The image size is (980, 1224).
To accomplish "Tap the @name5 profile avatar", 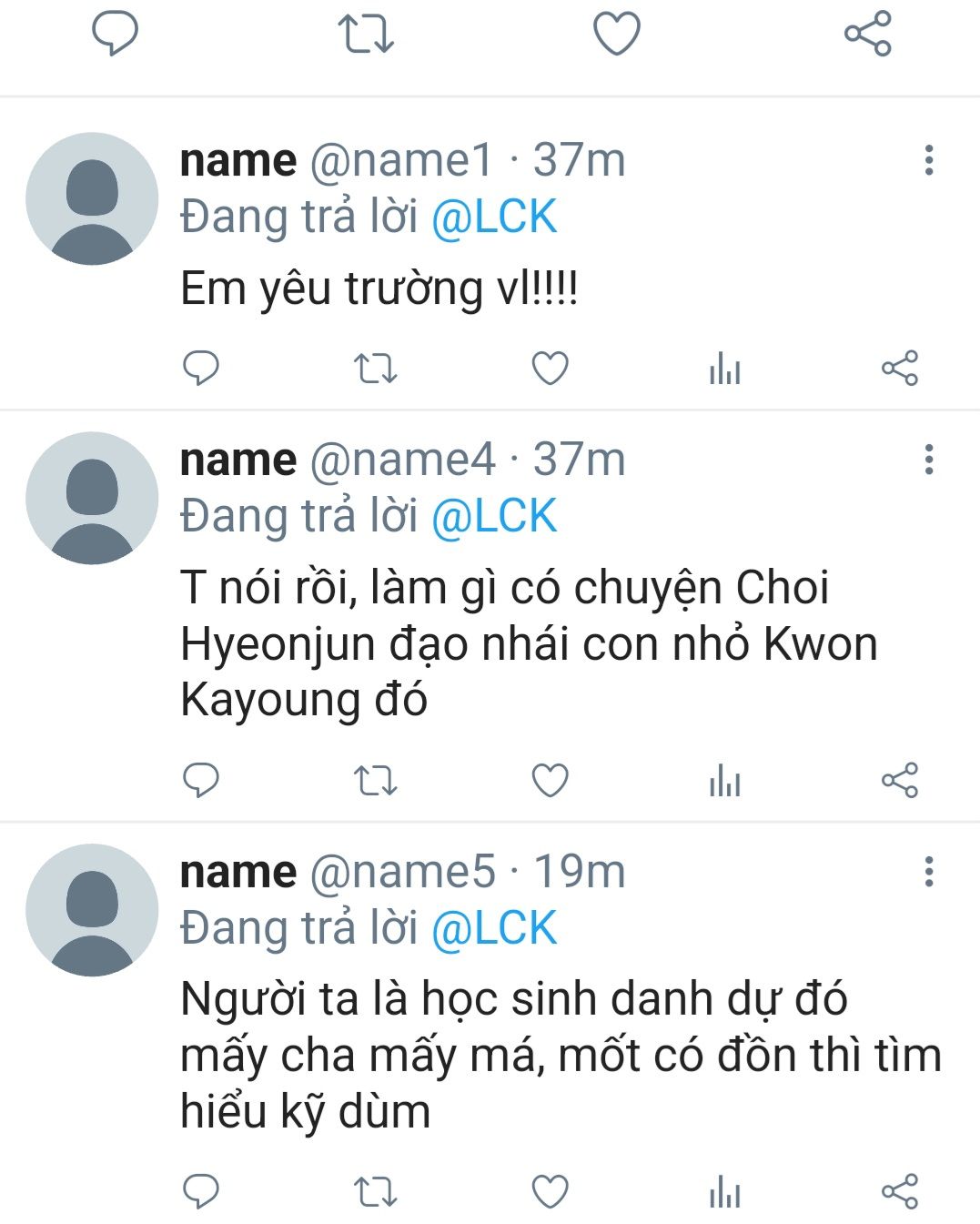I will point(92,910).
